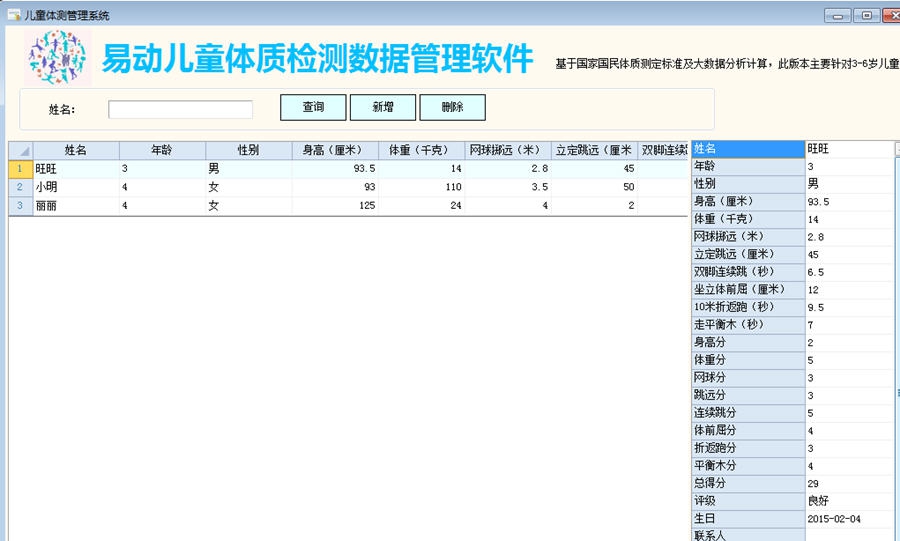Click the 联系人 property label
The image size is (900, 541).
pyautogui.click(x=748, y=535)
